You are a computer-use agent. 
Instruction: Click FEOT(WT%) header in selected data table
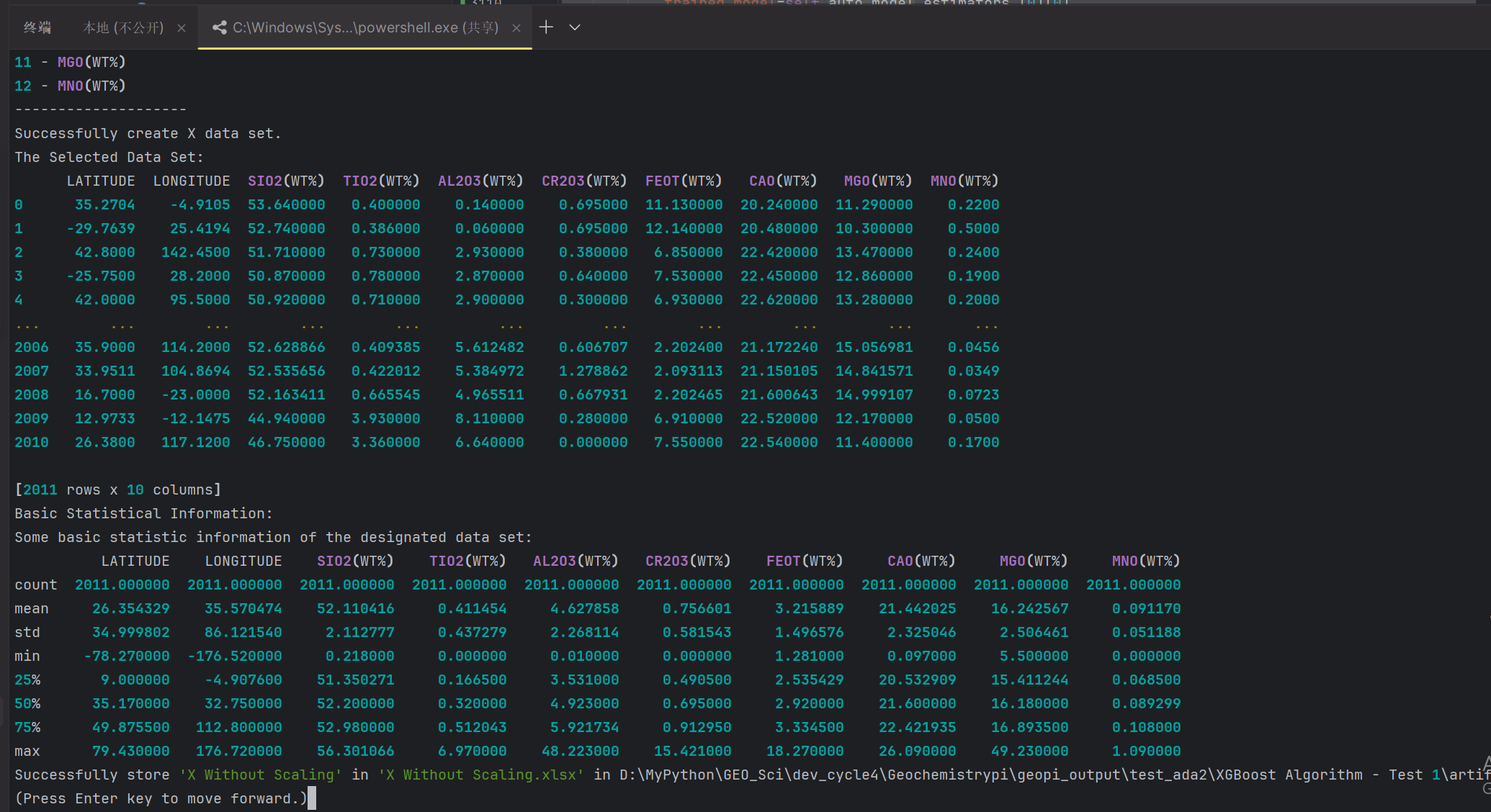point(684,181)
